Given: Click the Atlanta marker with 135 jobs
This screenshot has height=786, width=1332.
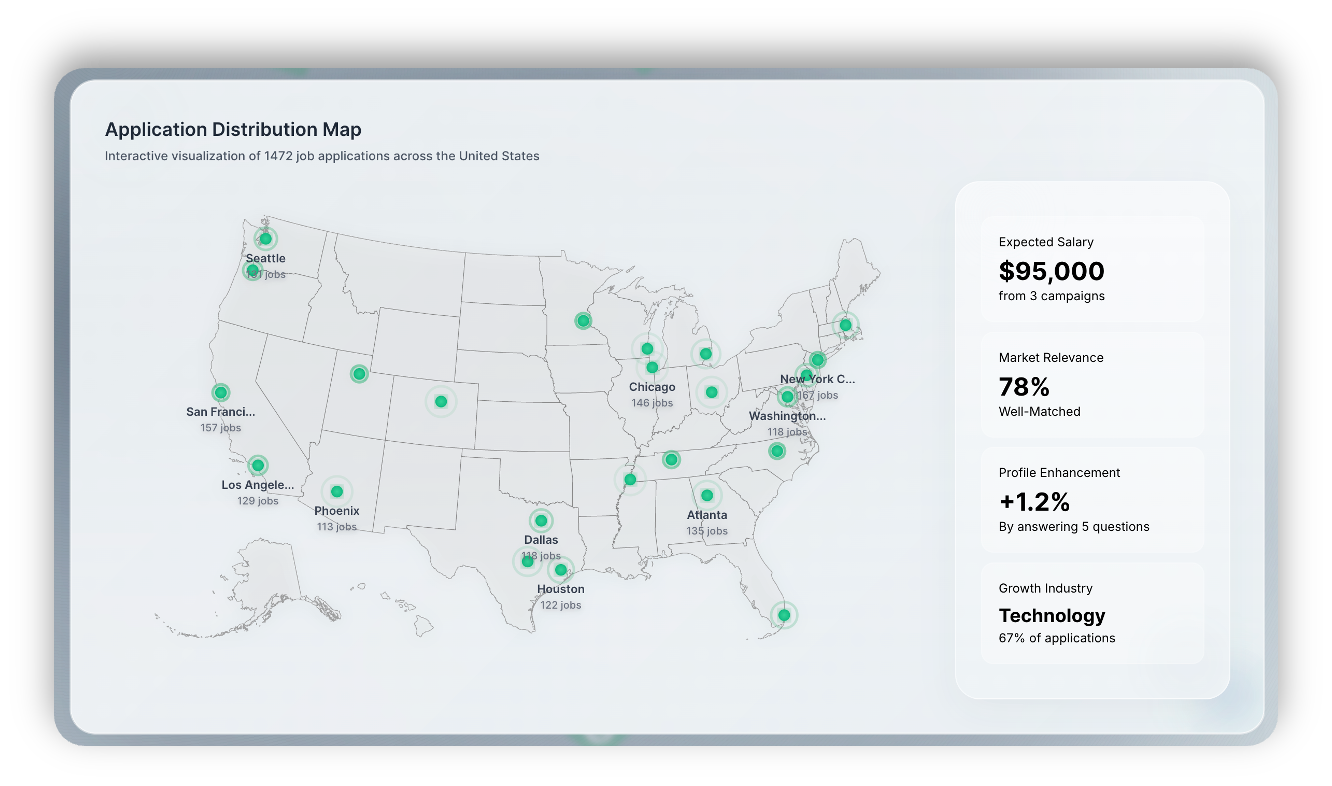Looking at the screenshot, I should (707, 494).
